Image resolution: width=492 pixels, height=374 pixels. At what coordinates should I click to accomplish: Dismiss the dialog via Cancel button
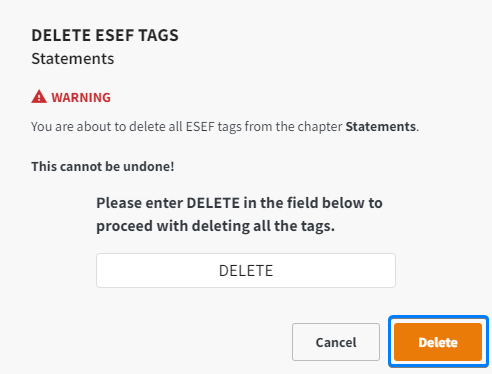pyautogui.click(x=336, y=342)
